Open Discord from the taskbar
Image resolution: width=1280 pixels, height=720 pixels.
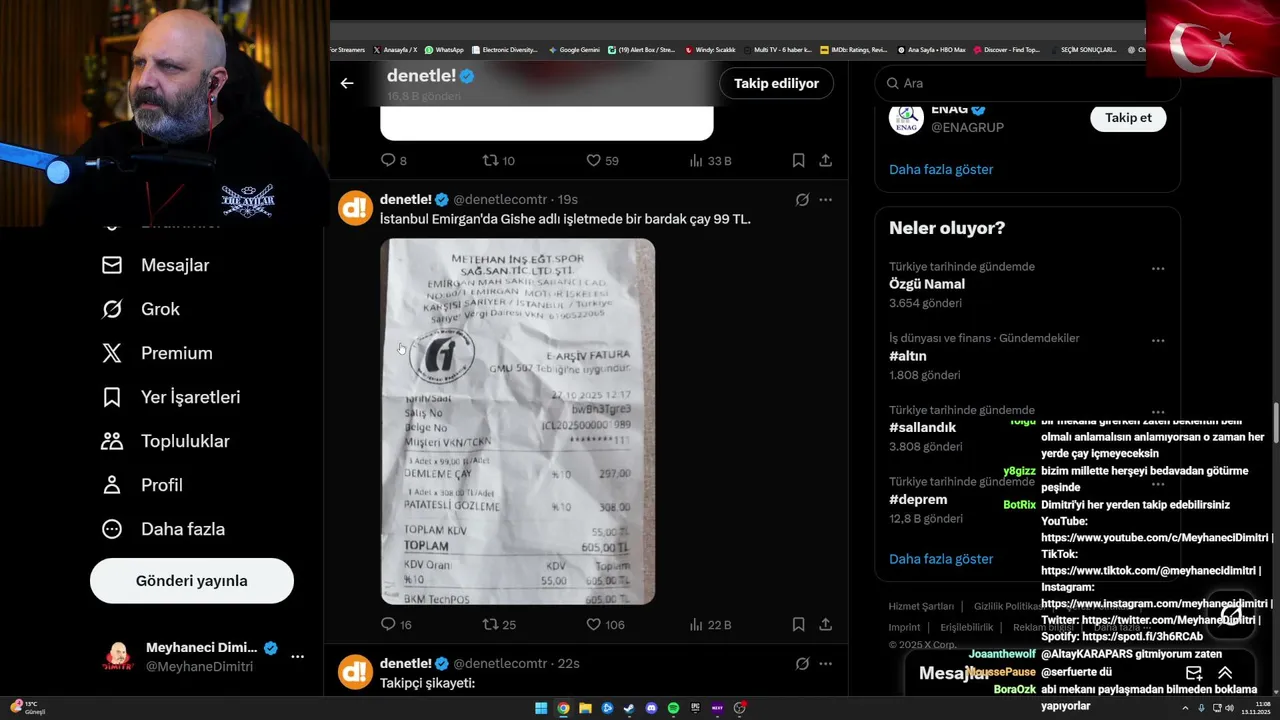point(651,708)
